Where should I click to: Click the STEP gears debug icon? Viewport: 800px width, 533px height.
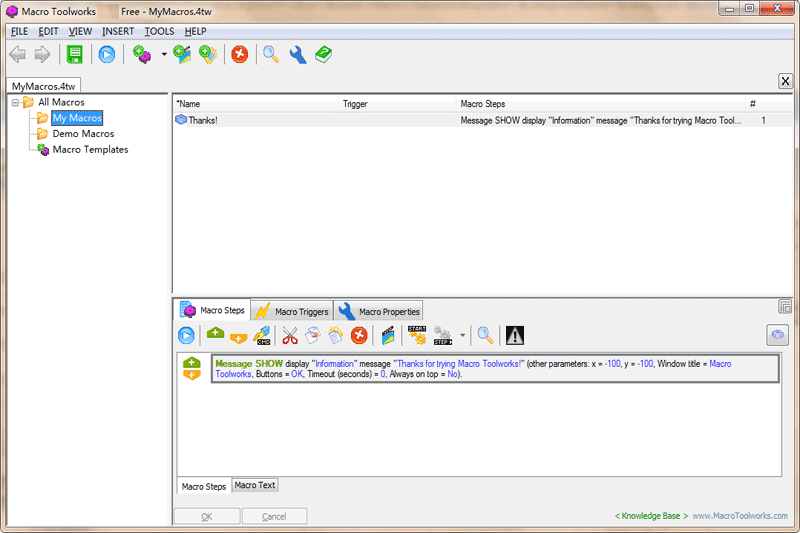[x=442, y=335]
